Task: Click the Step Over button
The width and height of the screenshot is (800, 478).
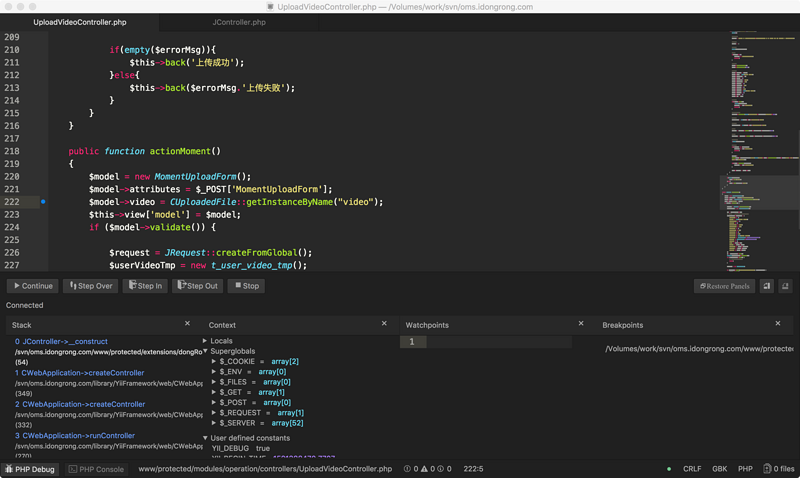Action: point(91,286)
